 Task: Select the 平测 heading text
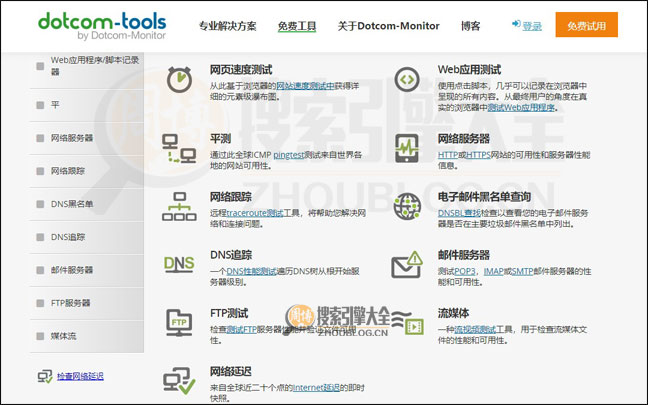pos(220,139)
